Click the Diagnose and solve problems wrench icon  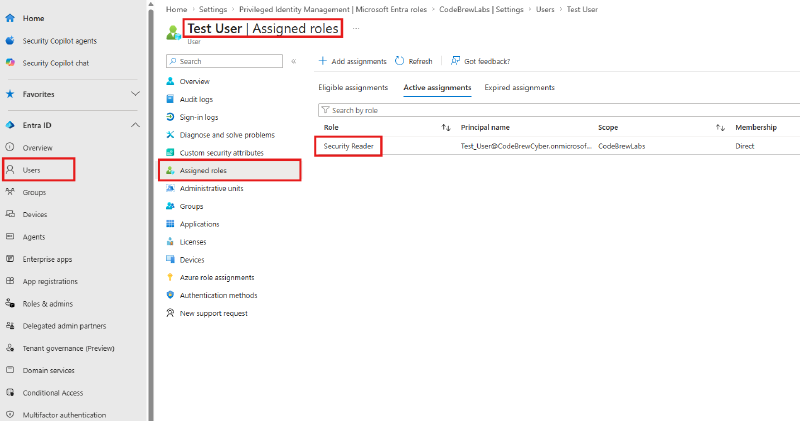point(170,135)
